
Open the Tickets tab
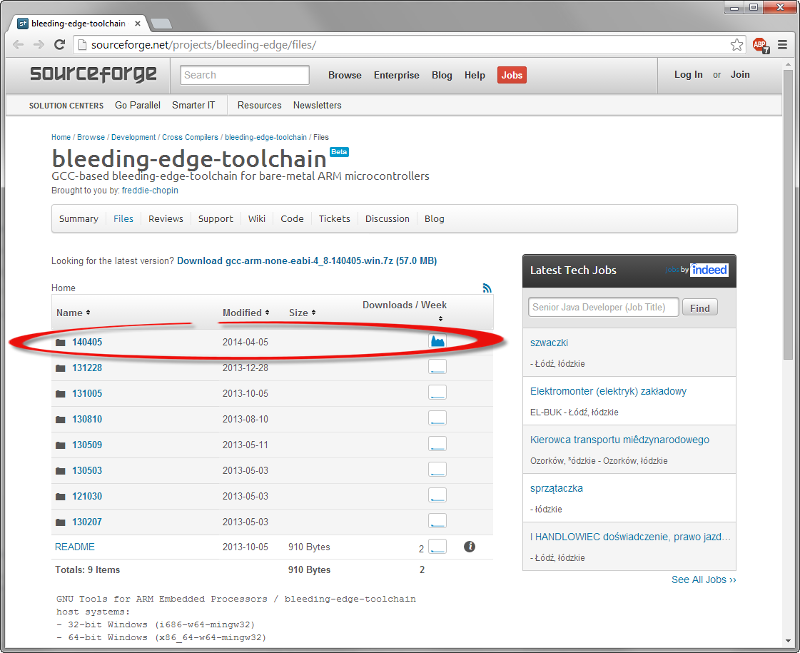[335, 219]
